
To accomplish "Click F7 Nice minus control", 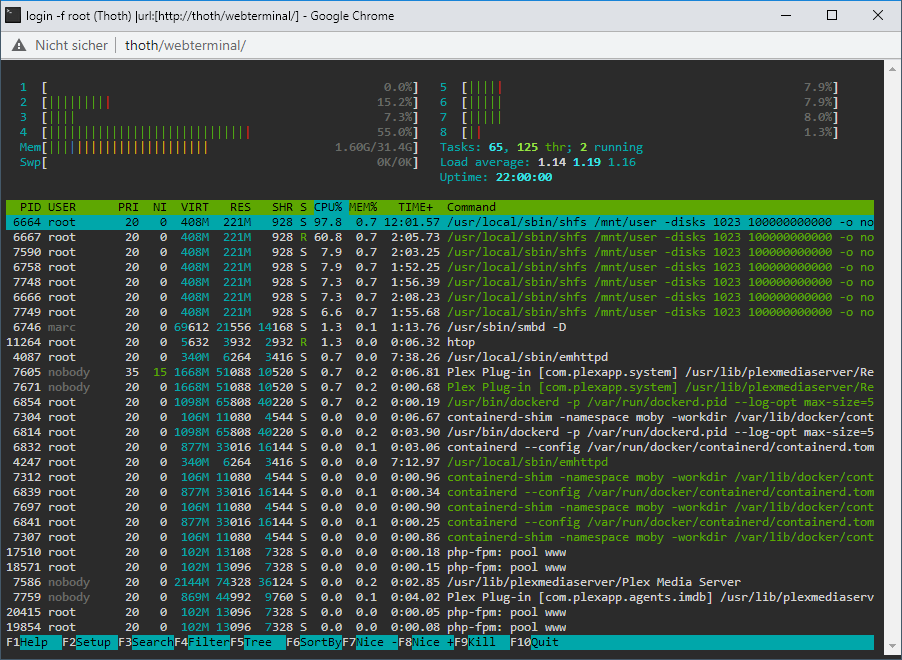I will click(370, 642).
